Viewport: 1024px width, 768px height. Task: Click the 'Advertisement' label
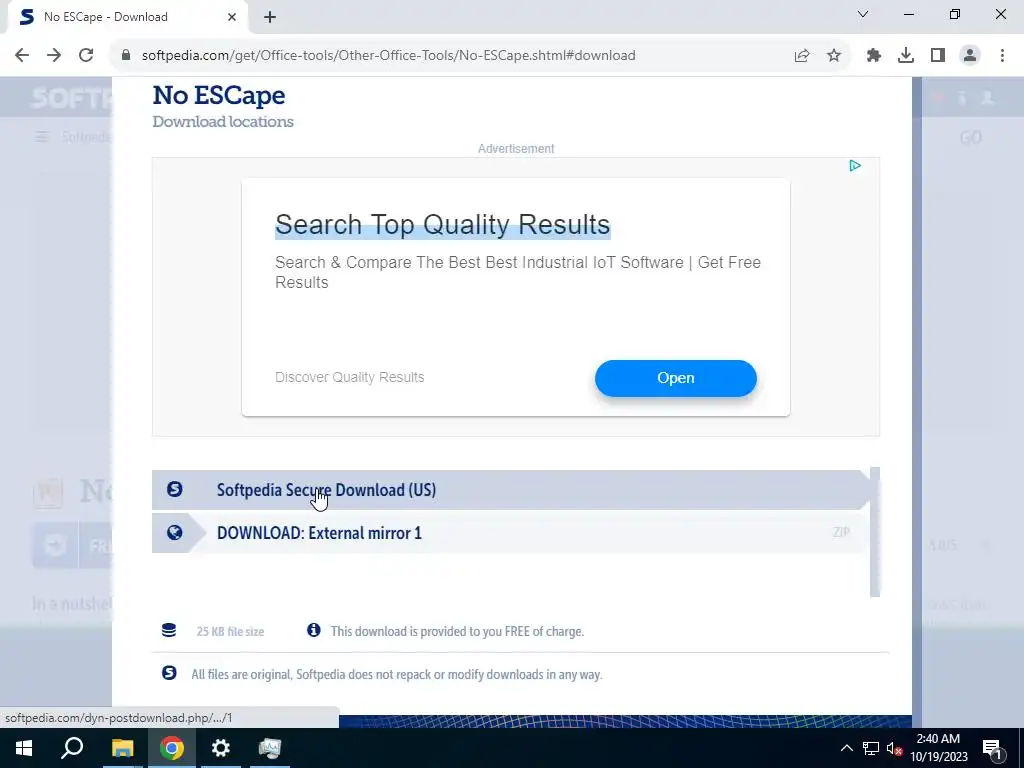[516, 149]
